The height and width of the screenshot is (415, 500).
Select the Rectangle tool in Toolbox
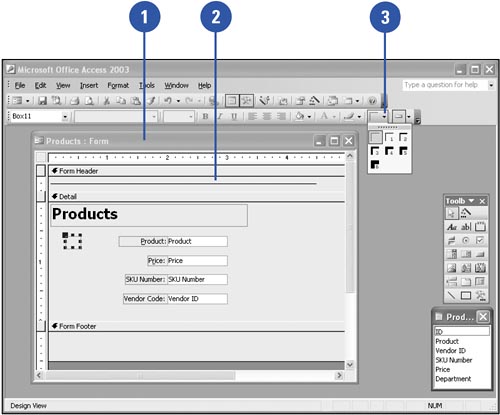coord(466,295)
